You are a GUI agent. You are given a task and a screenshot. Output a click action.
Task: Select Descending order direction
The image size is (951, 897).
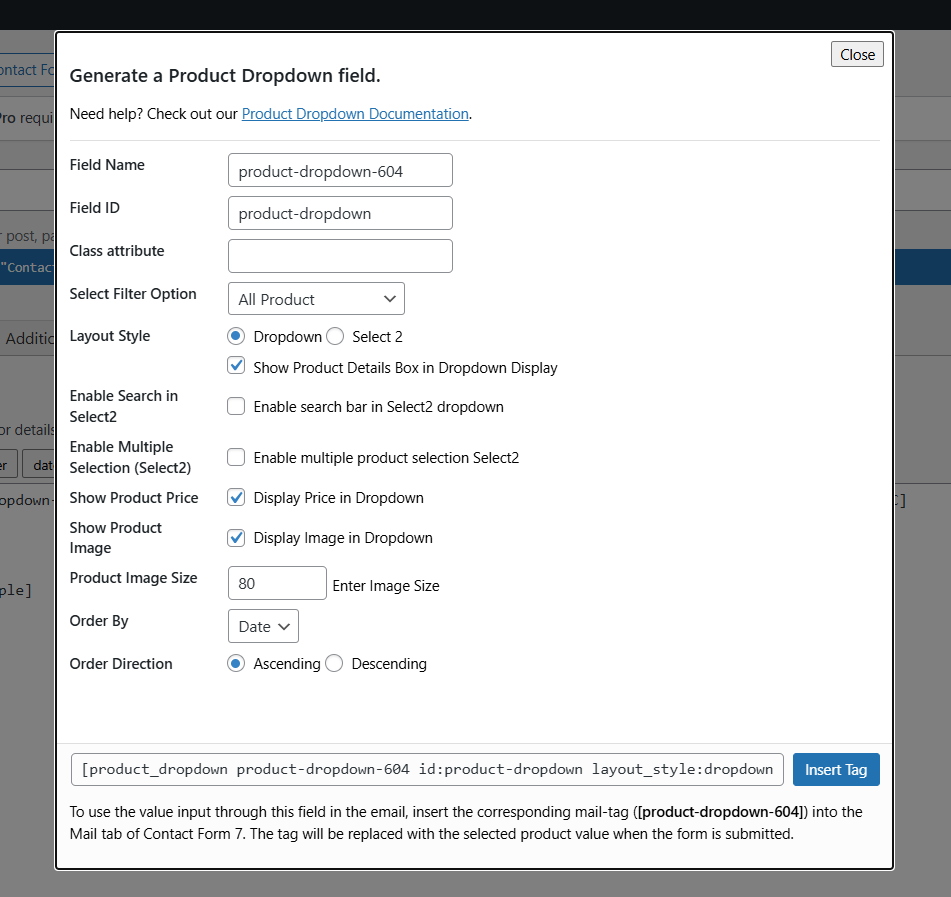(x=334, y=664)
